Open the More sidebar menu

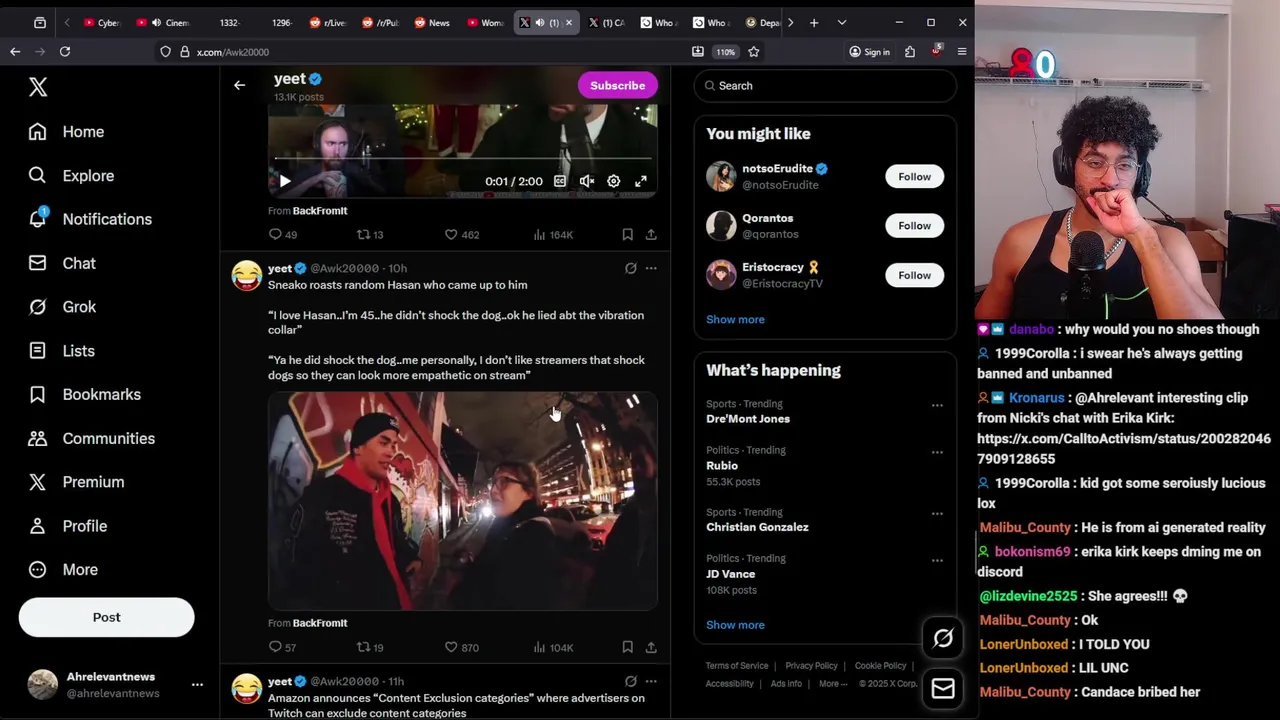point(64,570)
